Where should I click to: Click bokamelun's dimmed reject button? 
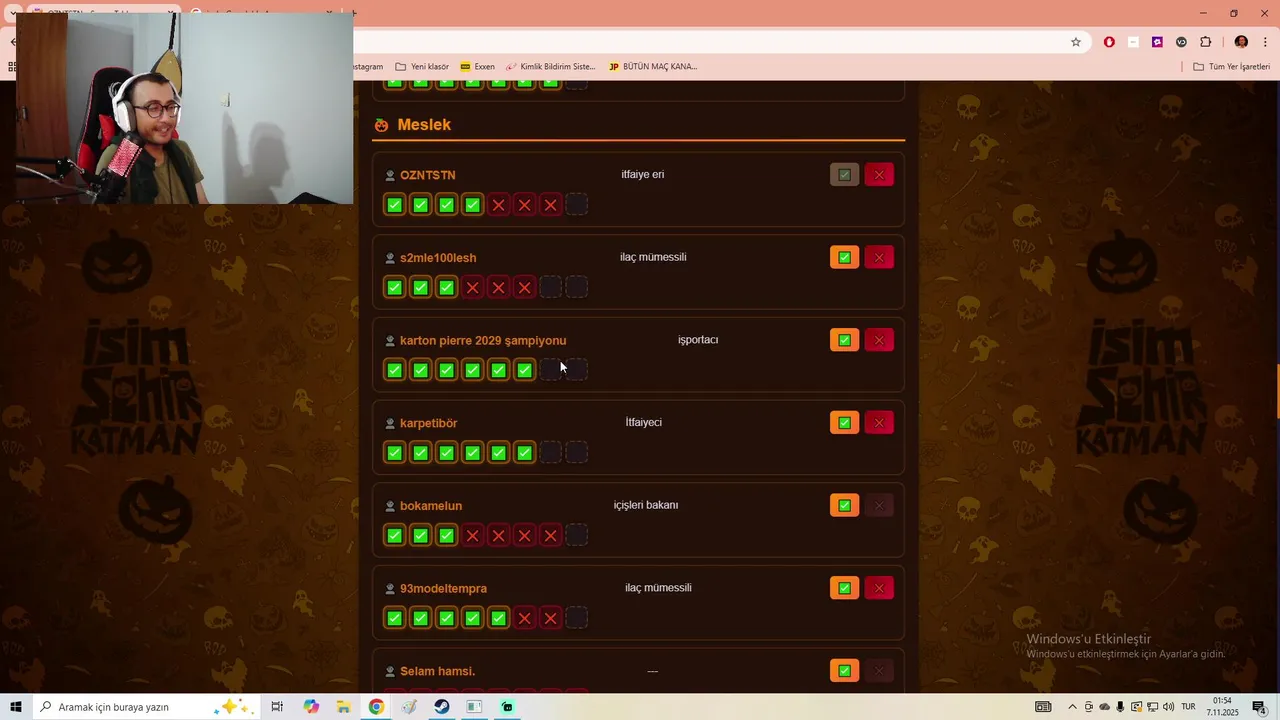coord(879,506)
